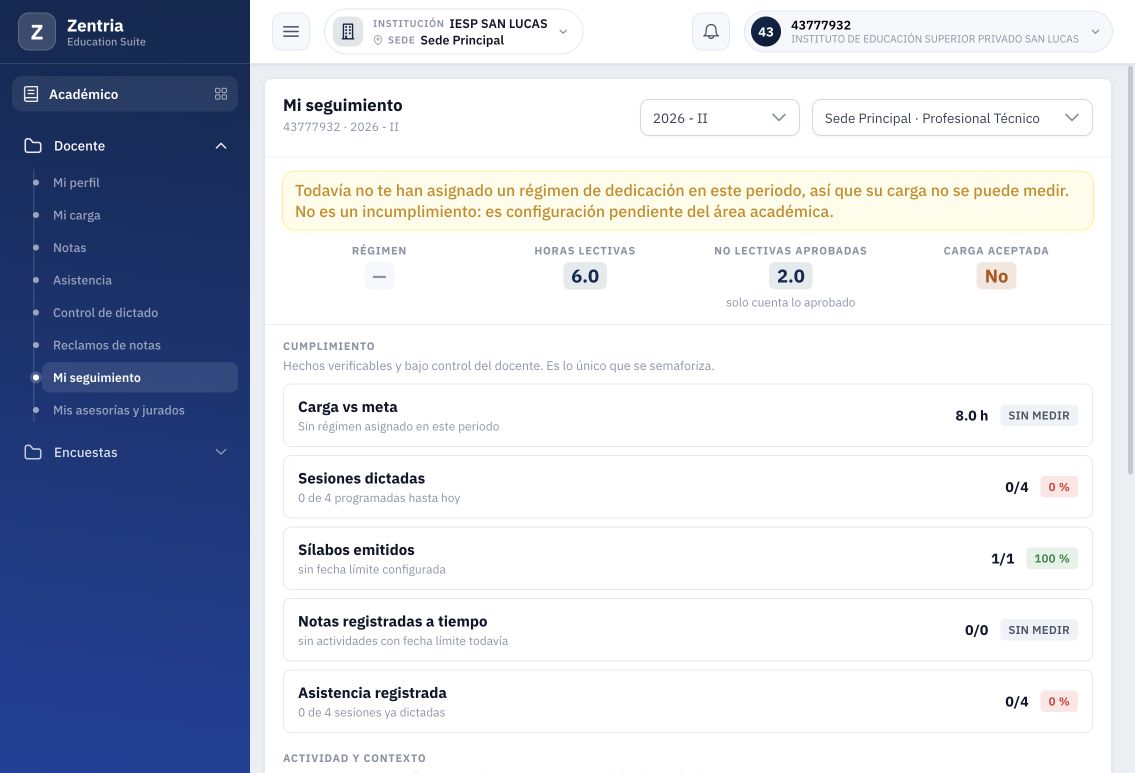Viewport: 1135px width, 773px height.
Task: Open the notifications bell
Action: [x=711, y=32]
